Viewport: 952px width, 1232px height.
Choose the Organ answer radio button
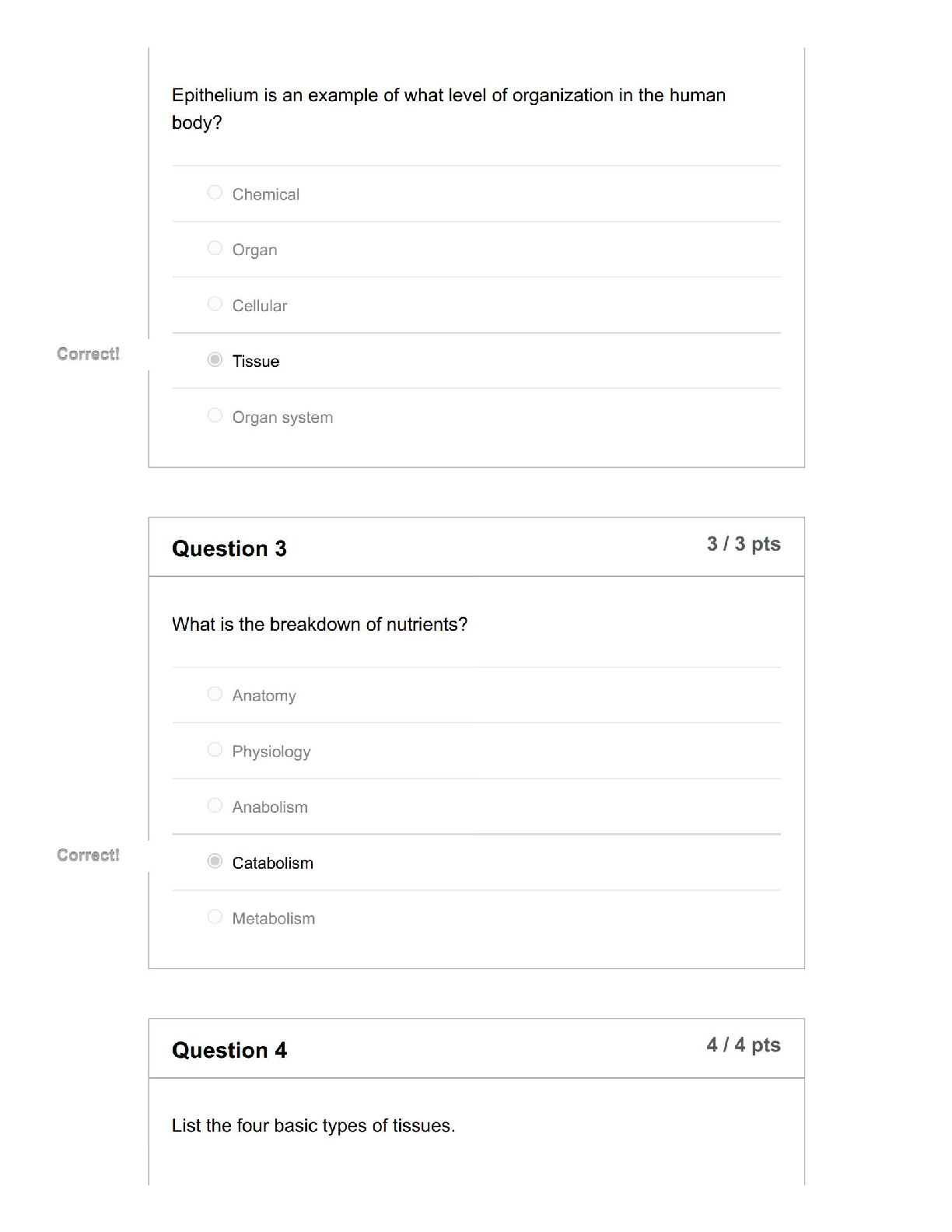tap(215, 248)
